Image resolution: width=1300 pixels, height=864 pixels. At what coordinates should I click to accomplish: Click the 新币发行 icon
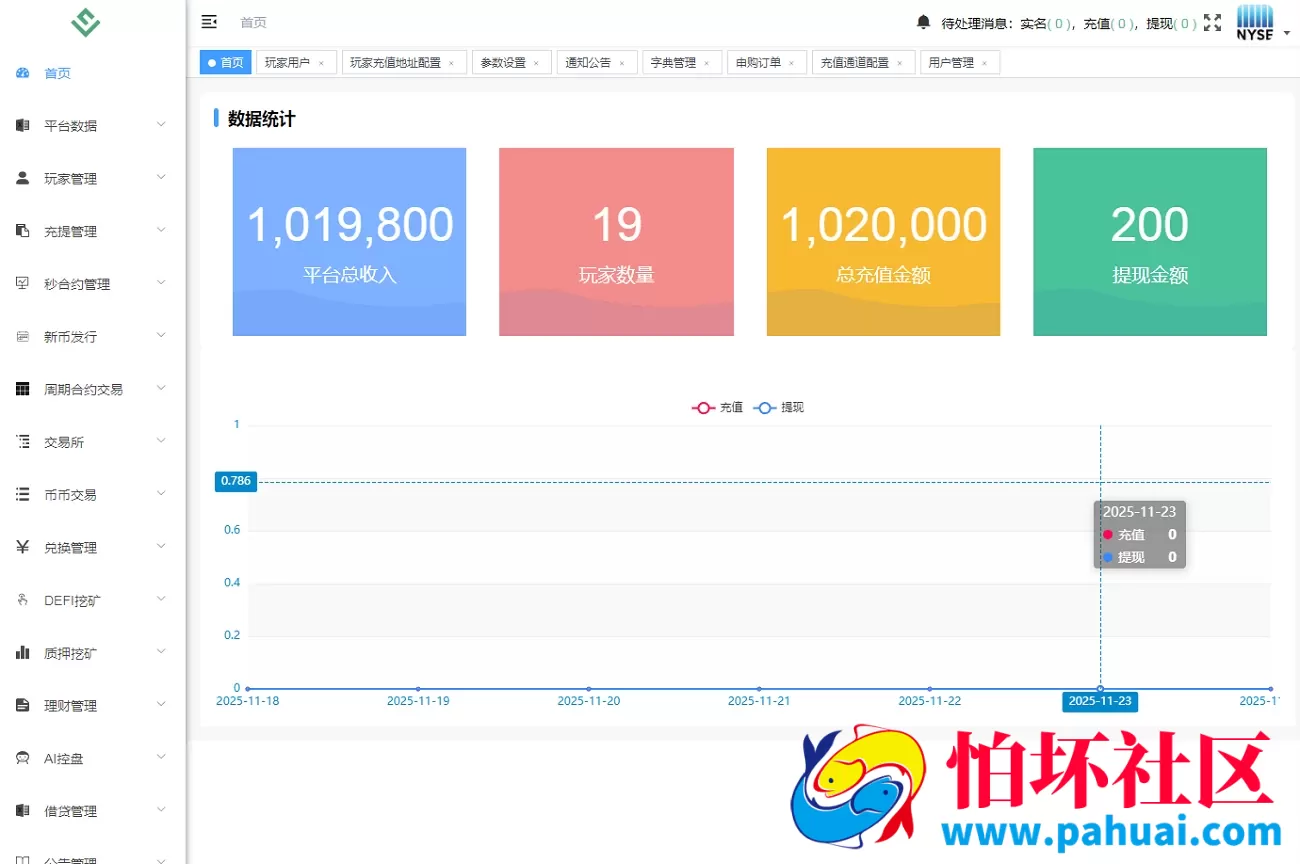(23, 336)
